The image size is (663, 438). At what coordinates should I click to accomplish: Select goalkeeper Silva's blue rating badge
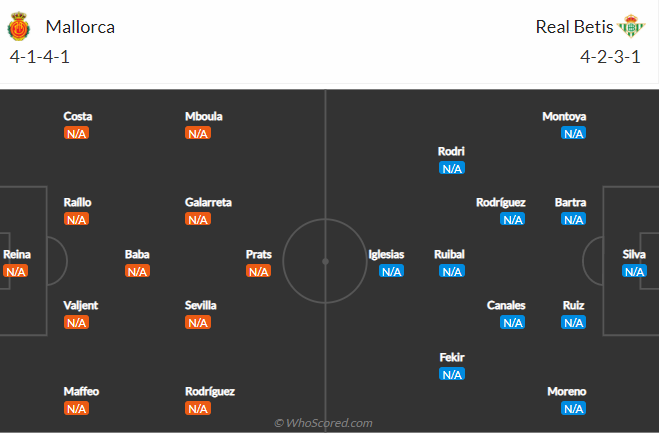[x=634, y=271]
